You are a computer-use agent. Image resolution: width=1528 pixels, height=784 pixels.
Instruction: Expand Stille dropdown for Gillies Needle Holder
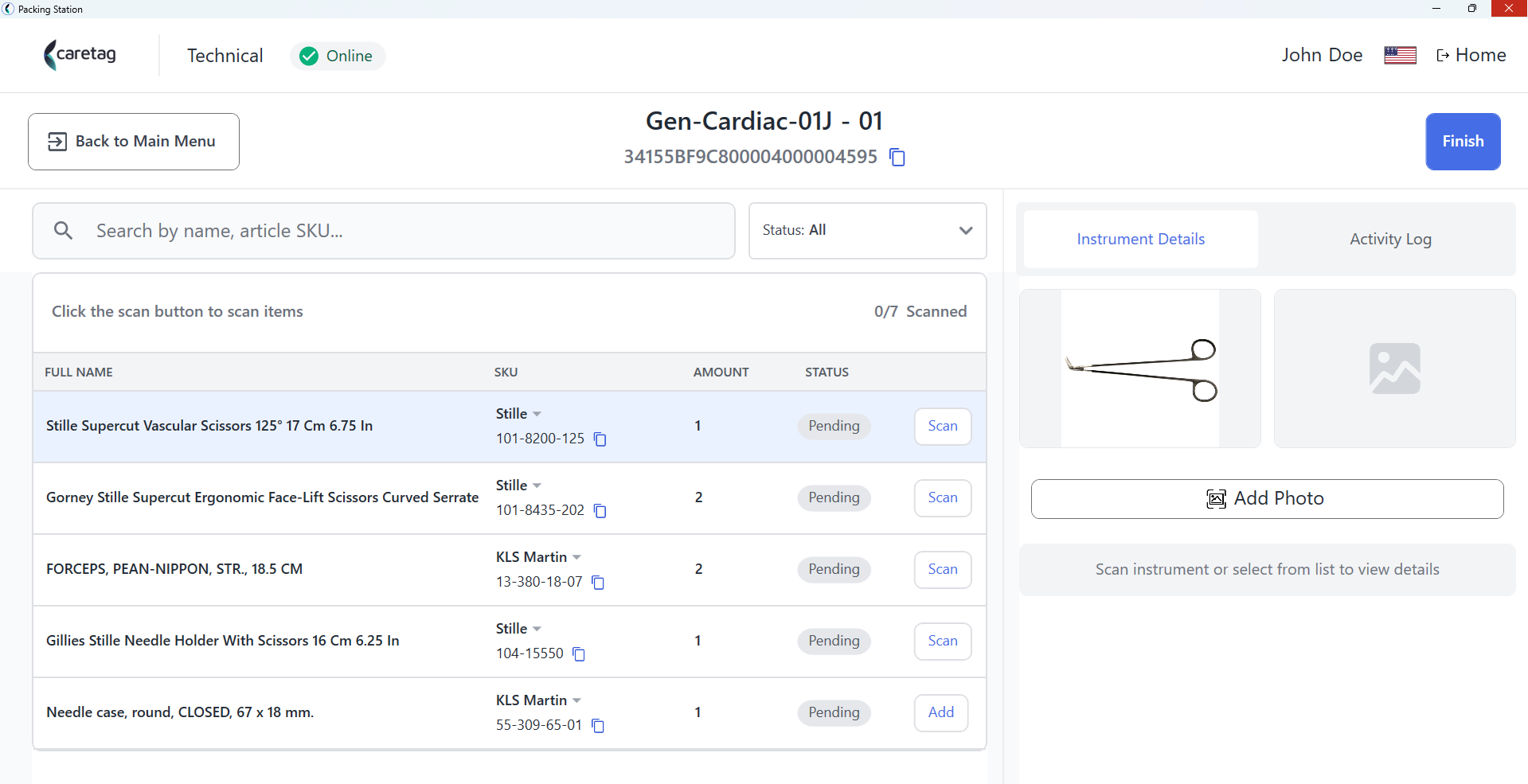pyautogui.click(x=537, y=629)
